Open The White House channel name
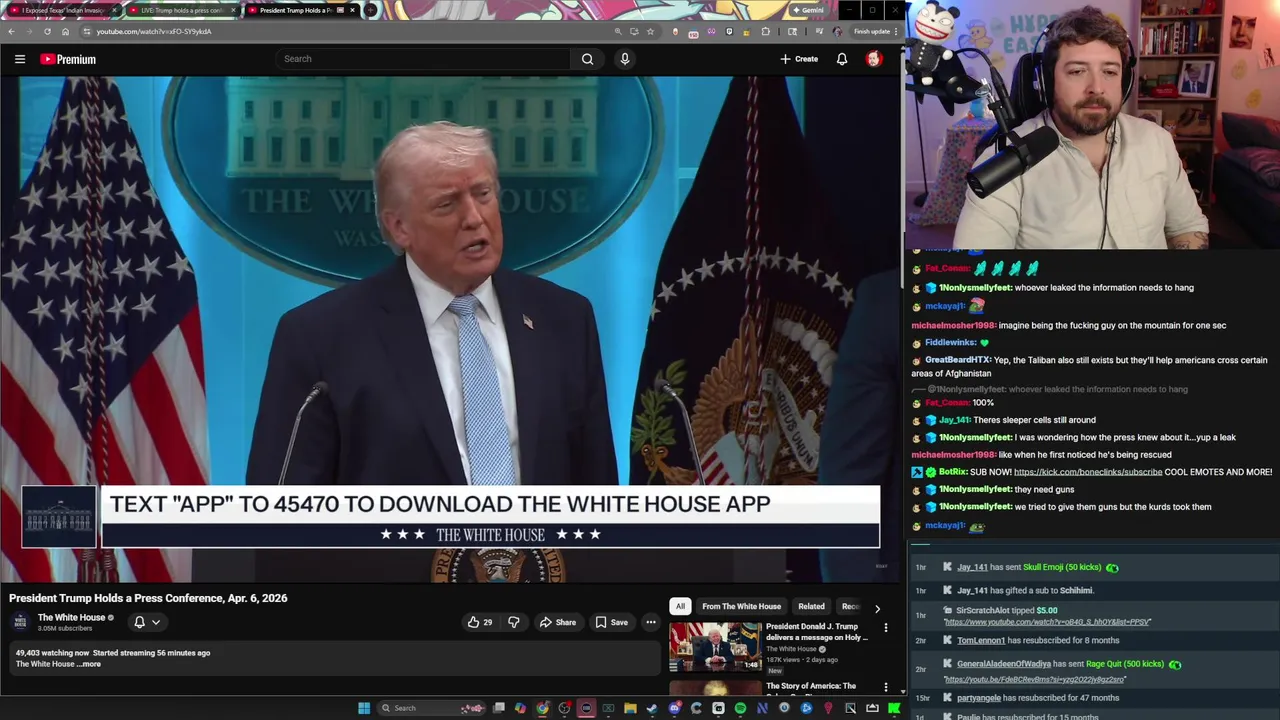 [x=71, y=617]
